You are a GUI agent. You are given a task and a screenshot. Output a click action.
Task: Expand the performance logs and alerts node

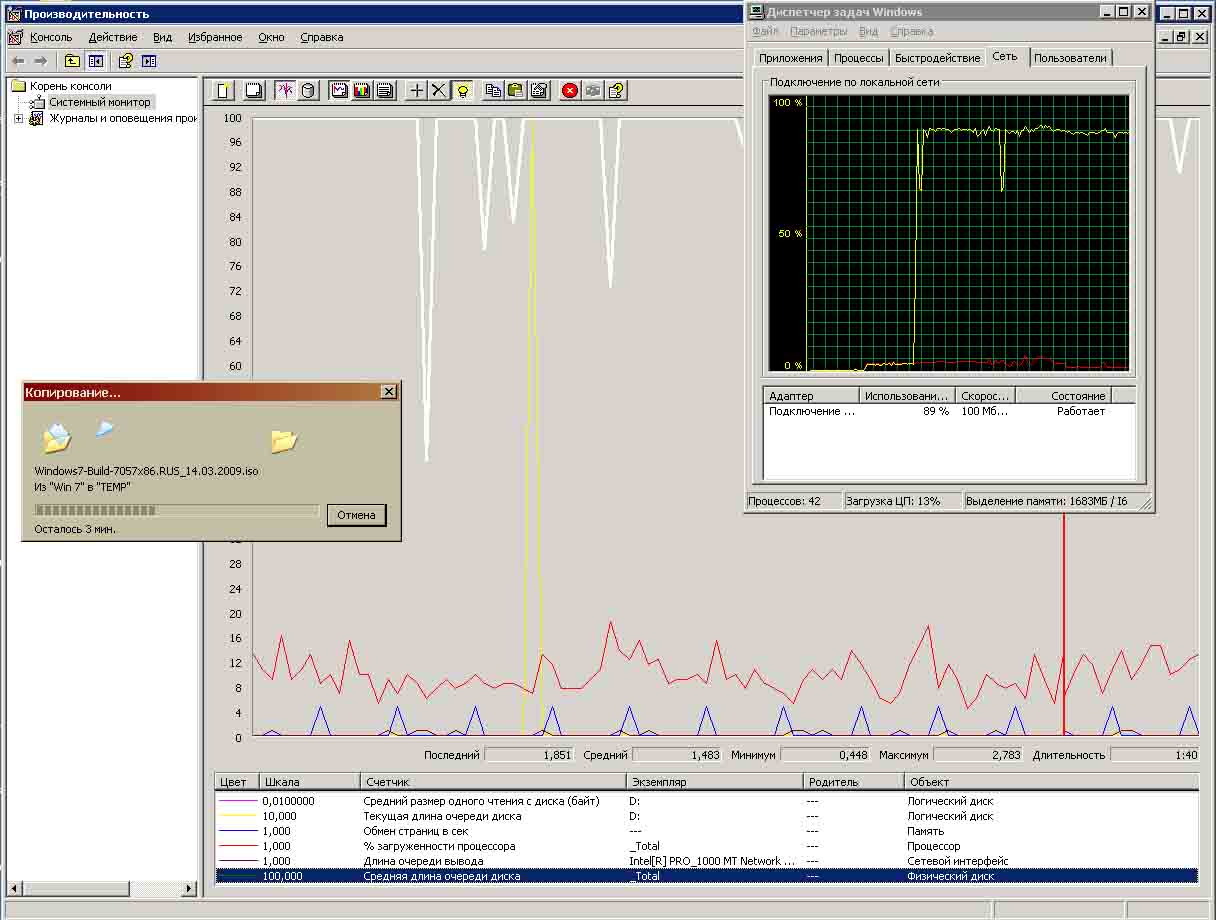tap(18, 119)
